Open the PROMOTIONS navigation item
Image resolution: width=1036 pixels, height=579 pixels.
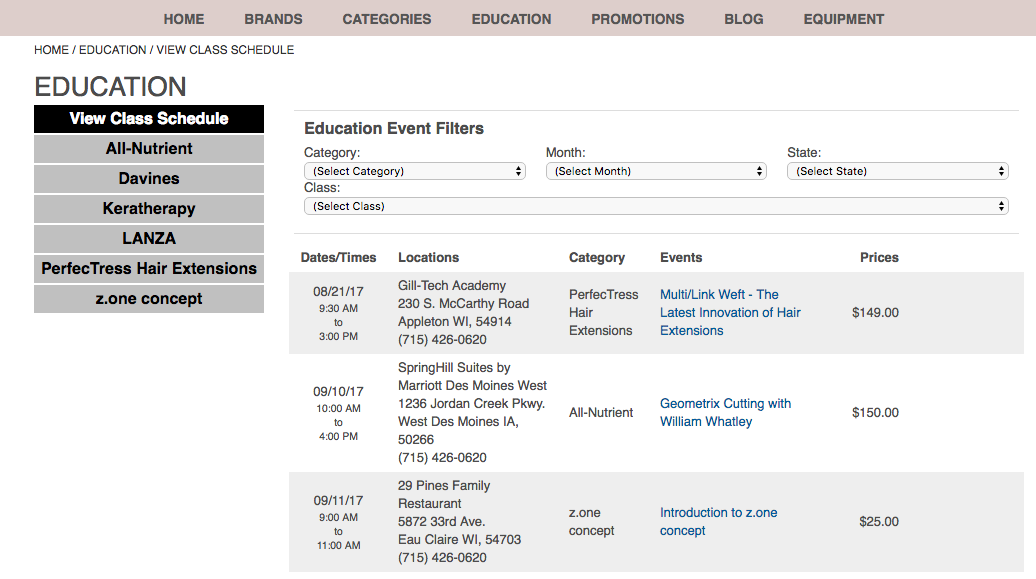638,19
